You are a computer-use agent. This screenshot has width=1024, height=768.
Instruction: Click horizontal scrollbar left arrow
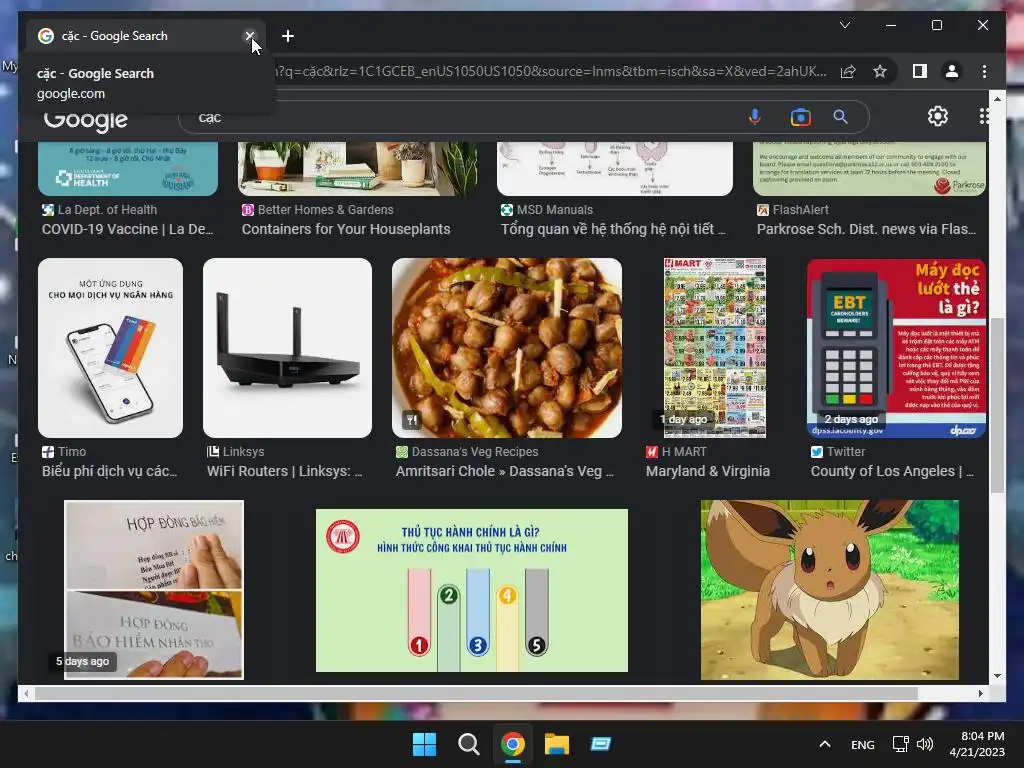[25, 694]
